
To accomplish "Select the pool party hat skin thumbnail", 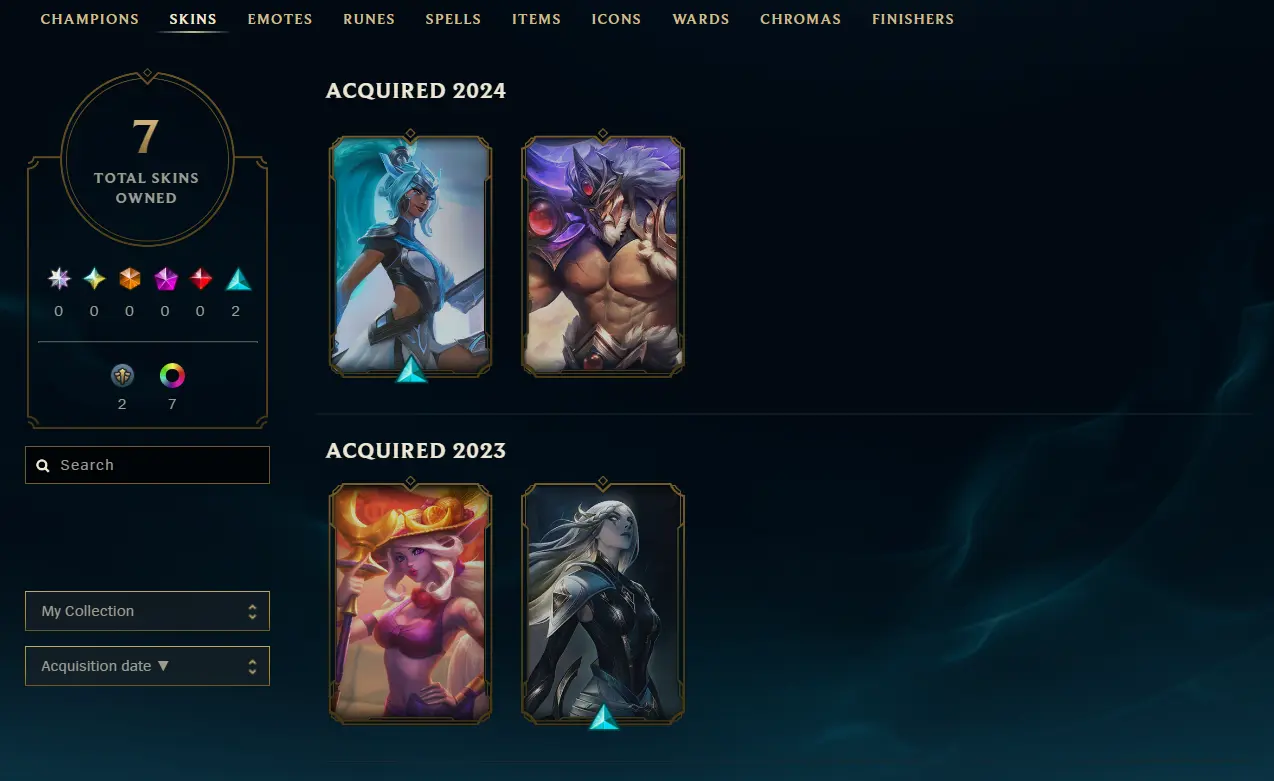I will point(410,603).
